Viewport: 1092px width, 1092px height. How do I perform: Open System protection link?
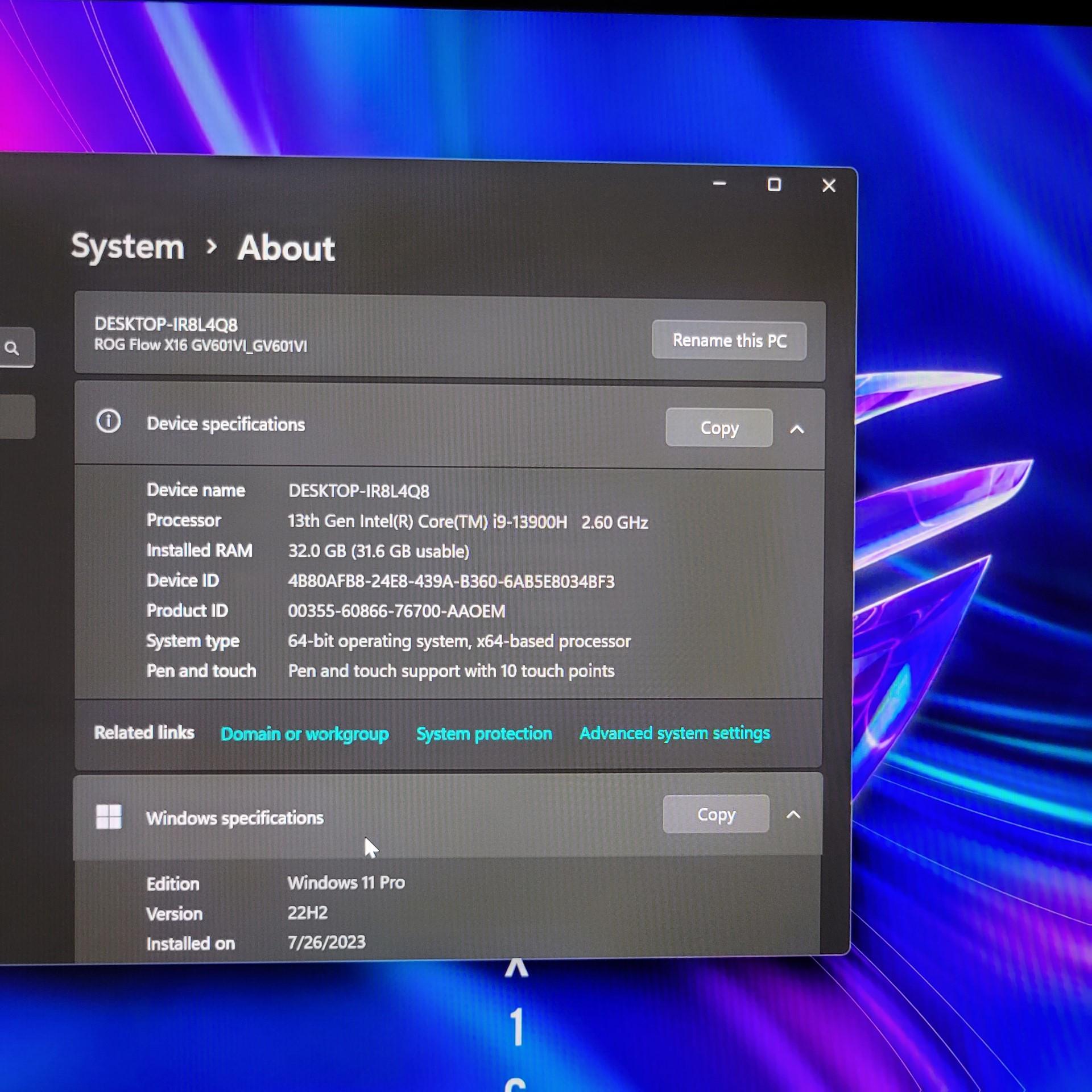tap(484, 733)
